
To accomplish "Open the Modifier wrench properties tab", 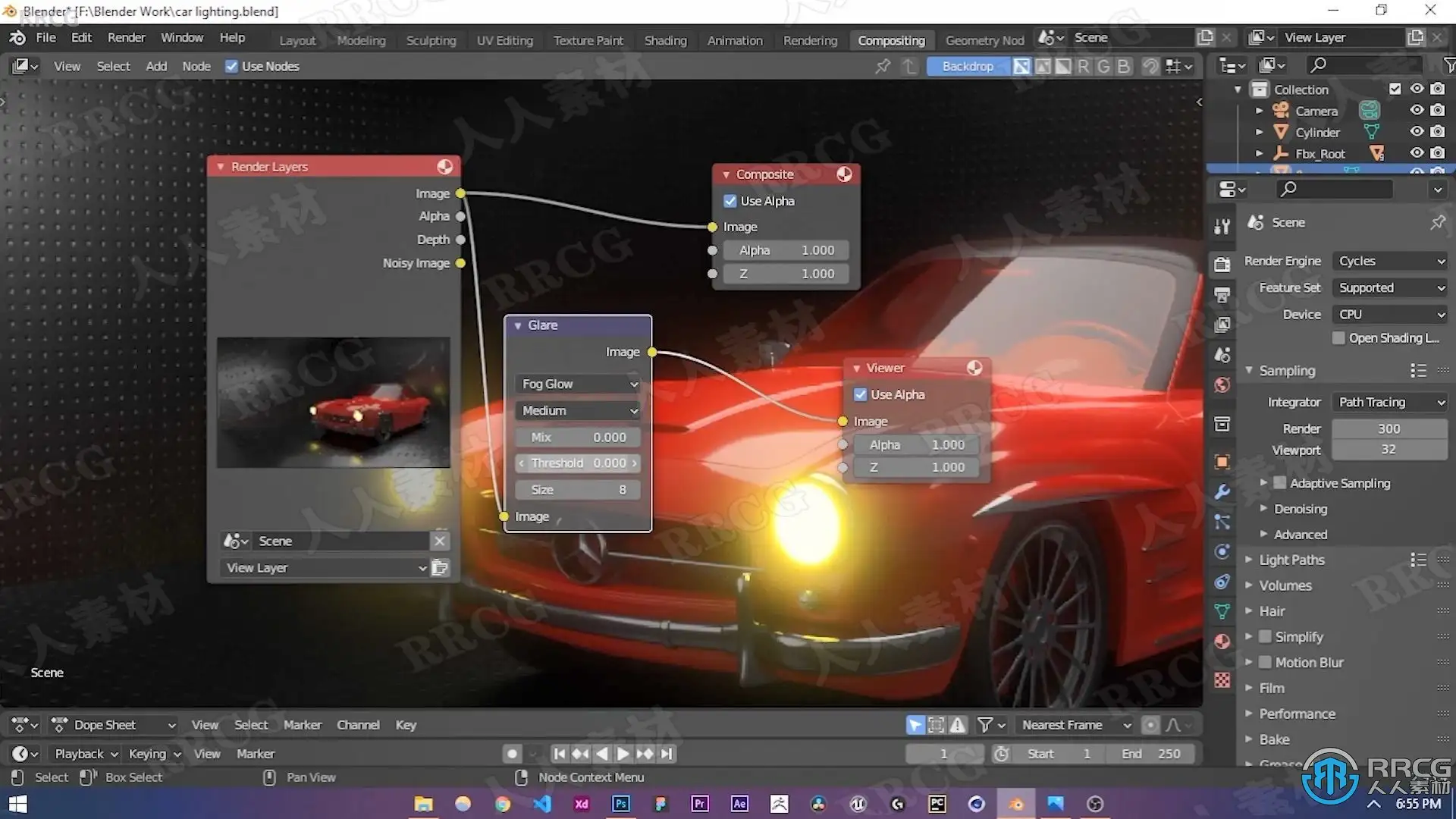I will (1222, 491).
